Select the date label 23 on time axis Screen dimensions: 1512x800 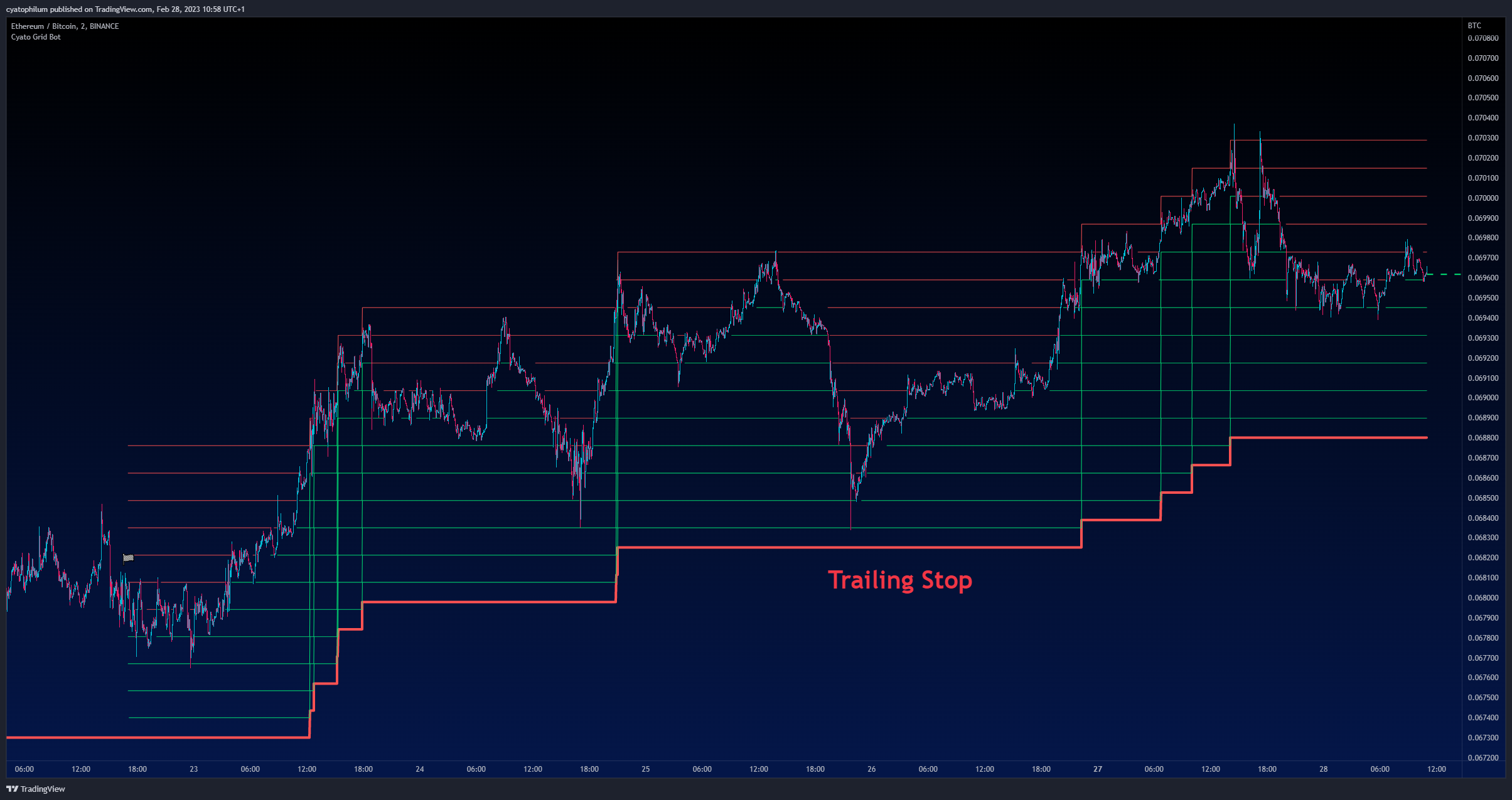coord(193,769)
